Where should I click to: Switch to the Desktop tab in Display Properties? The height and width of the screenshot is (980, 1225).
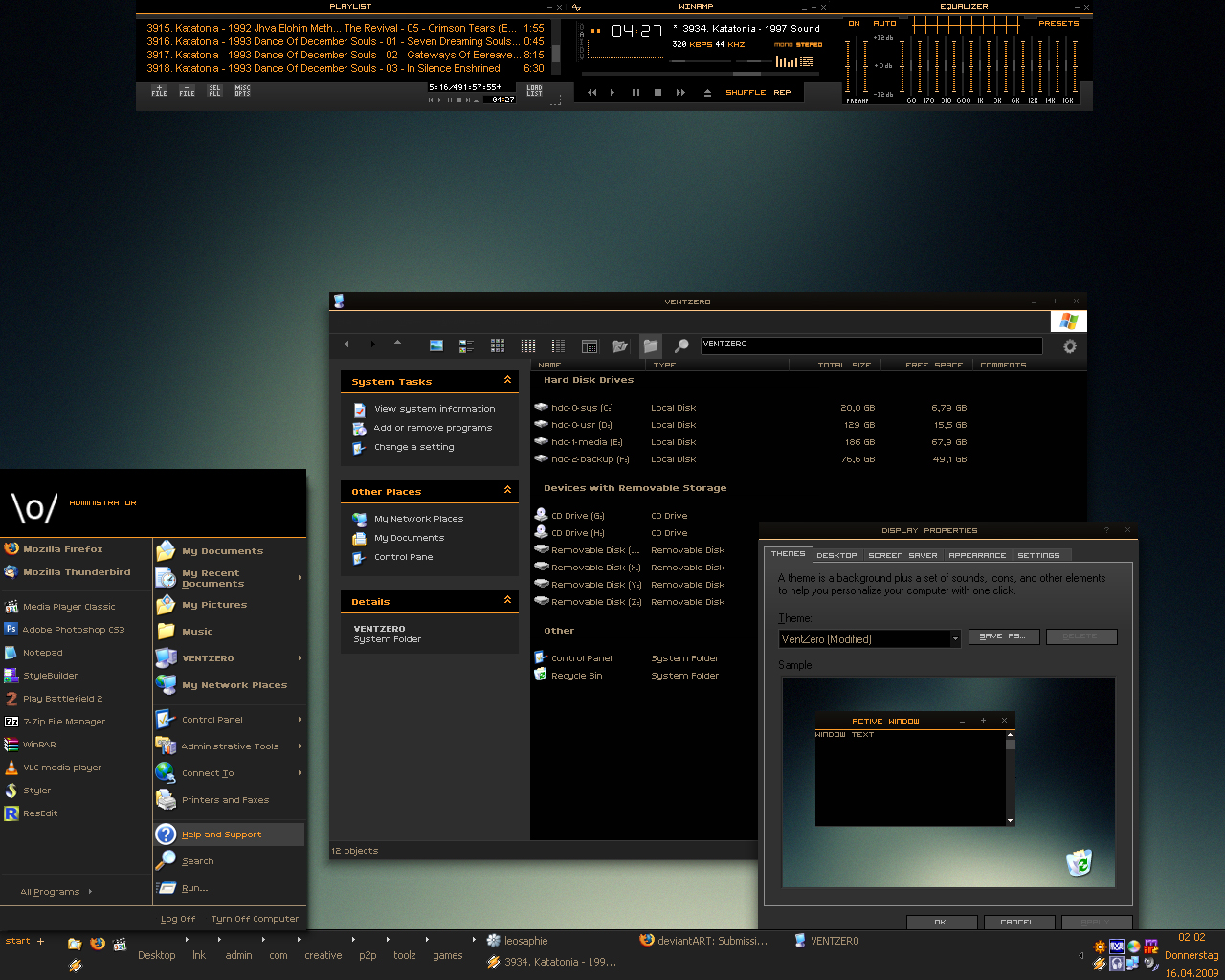[836, 555]
